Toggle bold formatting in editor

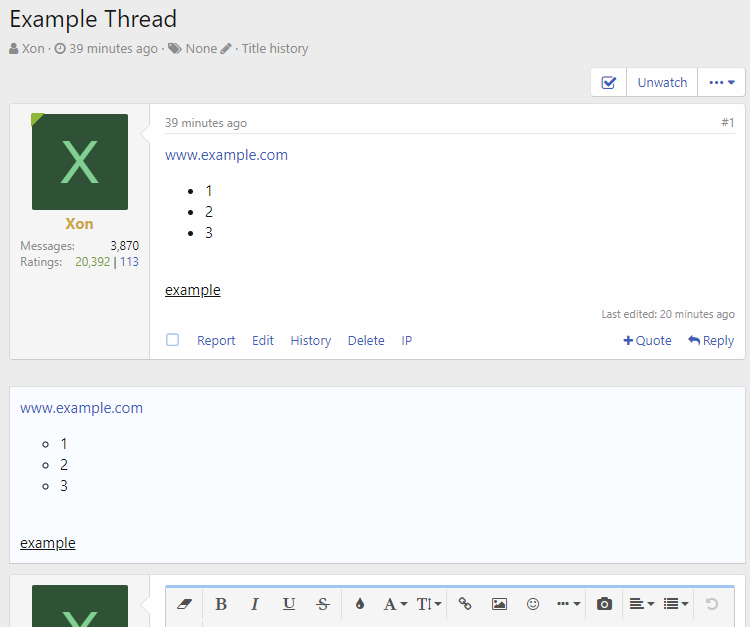coord(221,604)
